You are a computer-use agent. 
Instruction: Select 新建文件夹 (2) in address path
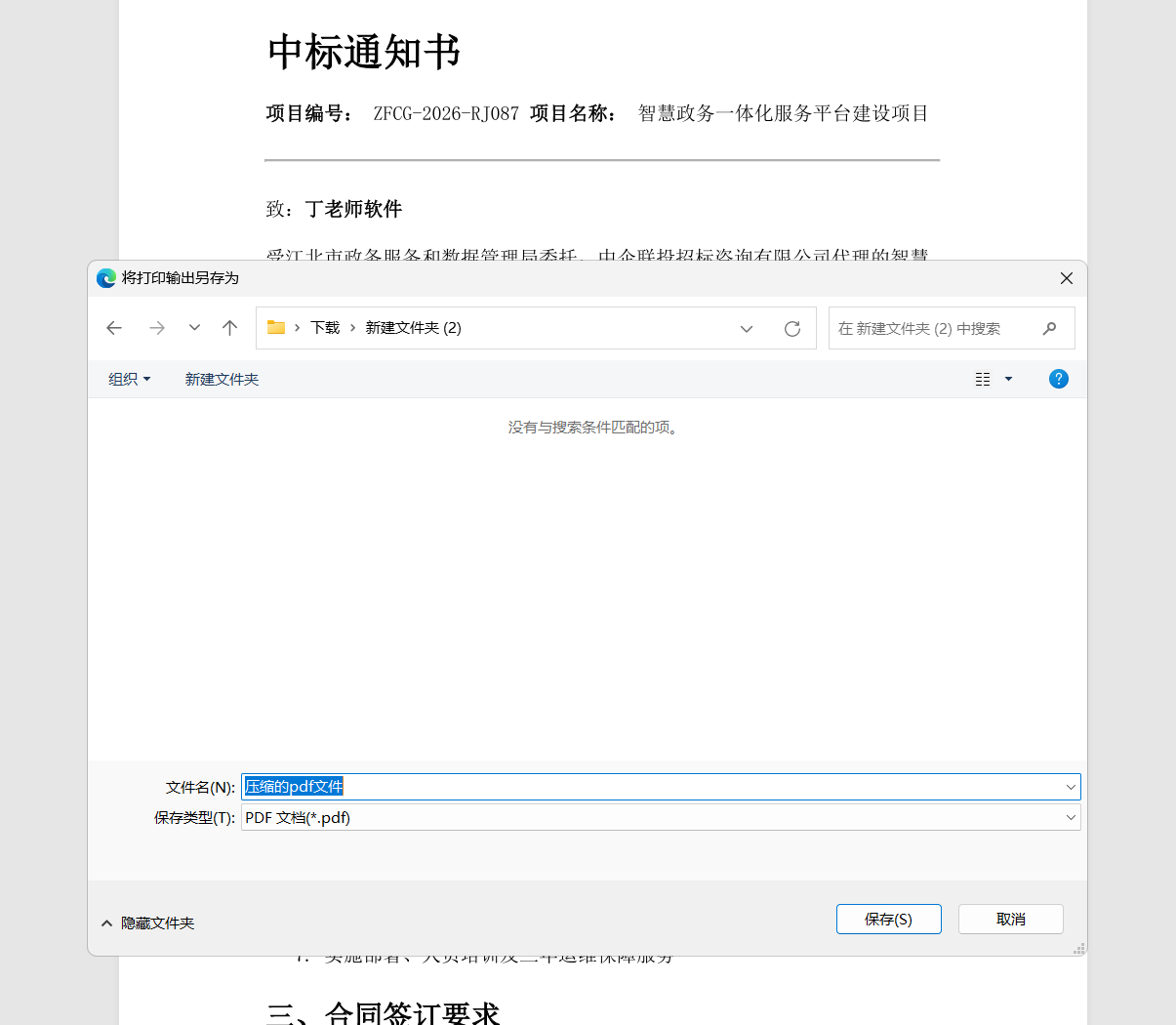[413, 328]
